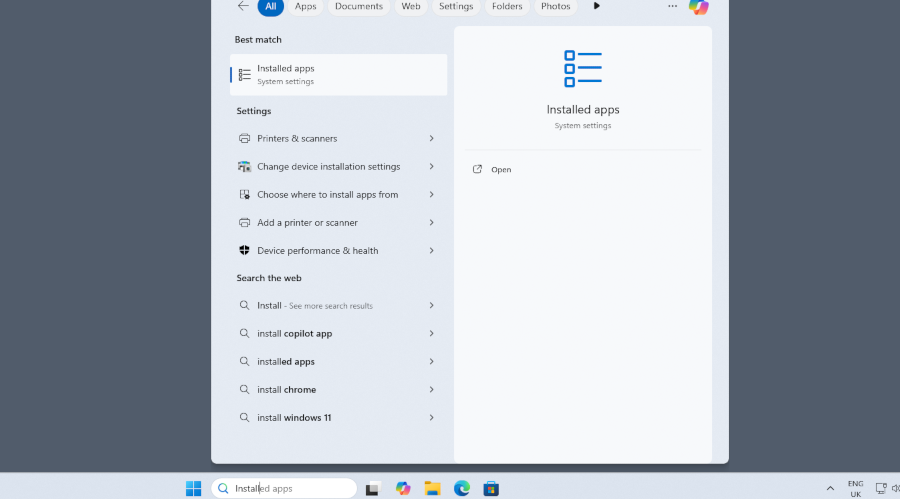Click Open in the preview pane
Screen dimensions: 900x499
501,169
